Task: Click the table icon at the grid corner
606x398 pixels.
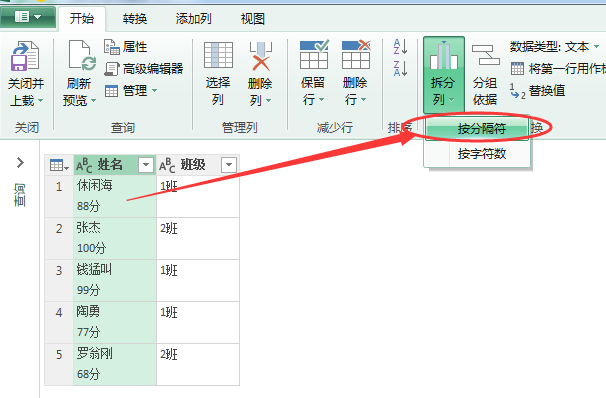Action: pyautogui.click(x=59, y=165)
